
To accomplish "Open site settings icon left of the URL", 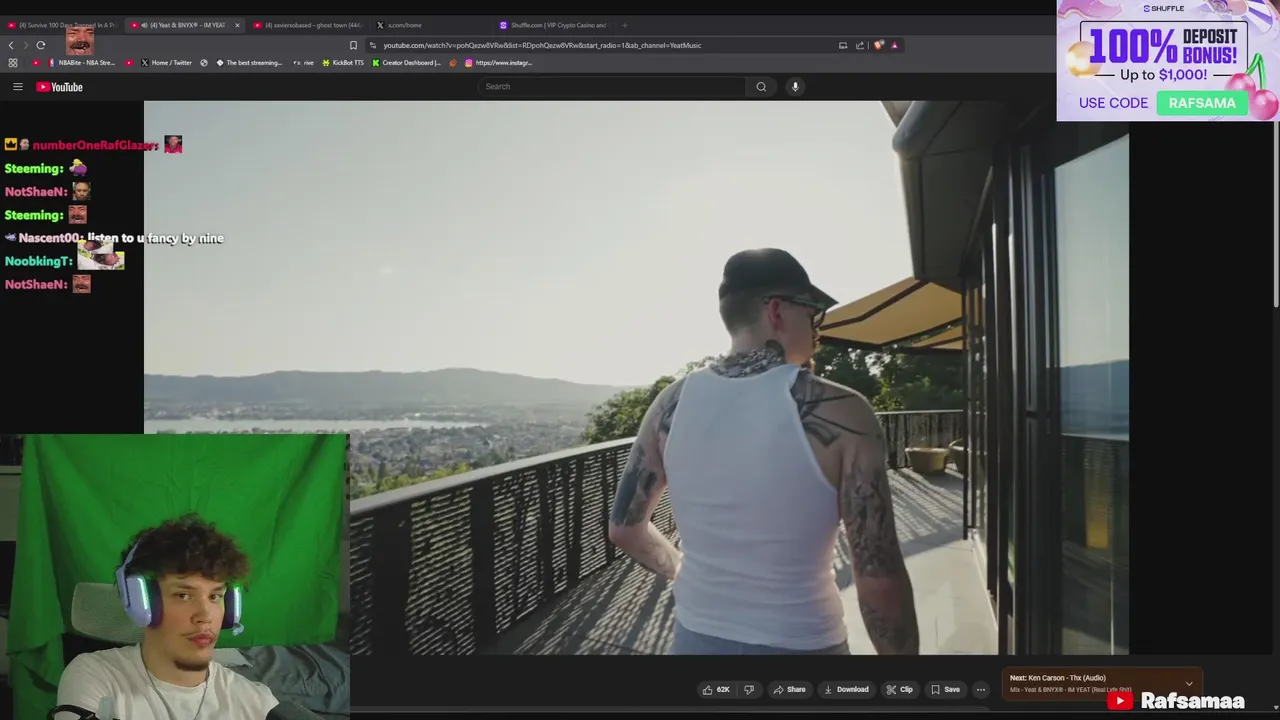I will click(373, 45).
